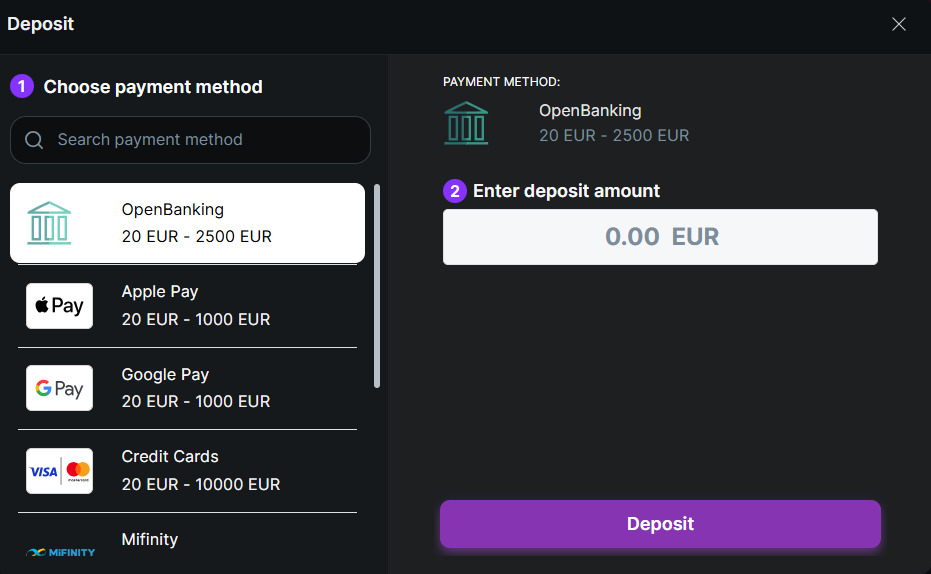The width and height of the screenshot is (931, 574).
Task: Click the OpenBanking name in the payment summary
Action: tap(590, 111)
